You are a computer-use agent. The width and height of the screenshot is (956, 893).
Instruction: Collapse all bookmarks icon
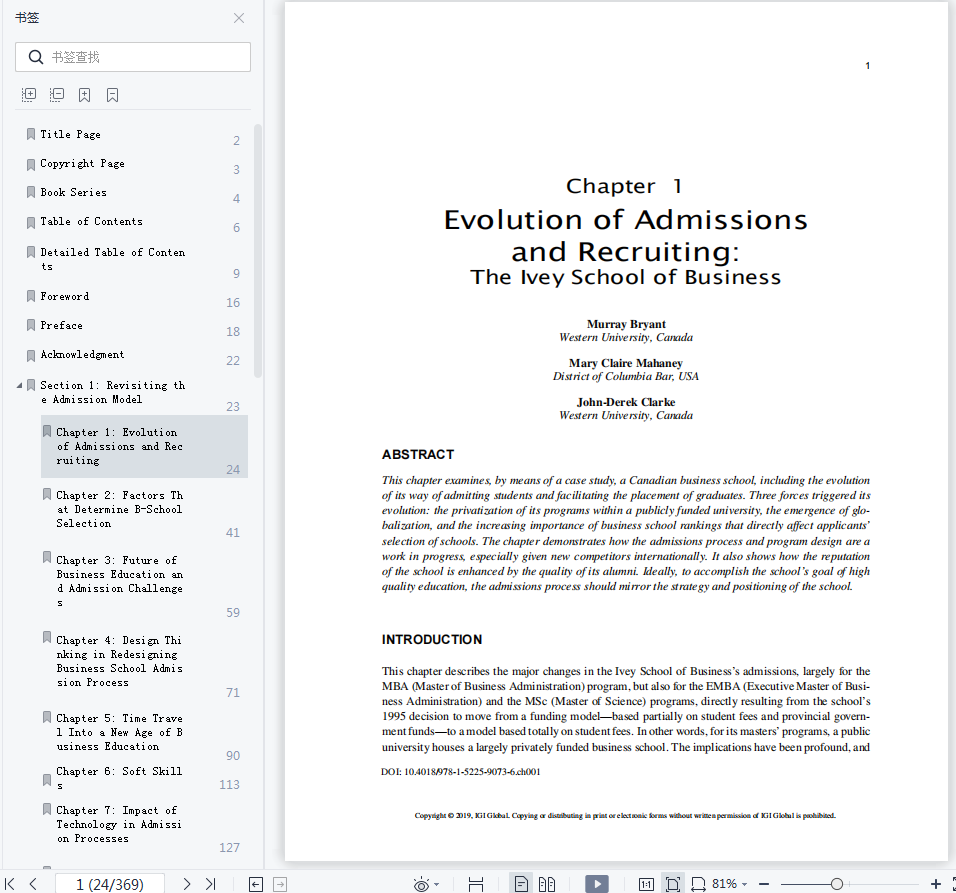coord(57,94)
